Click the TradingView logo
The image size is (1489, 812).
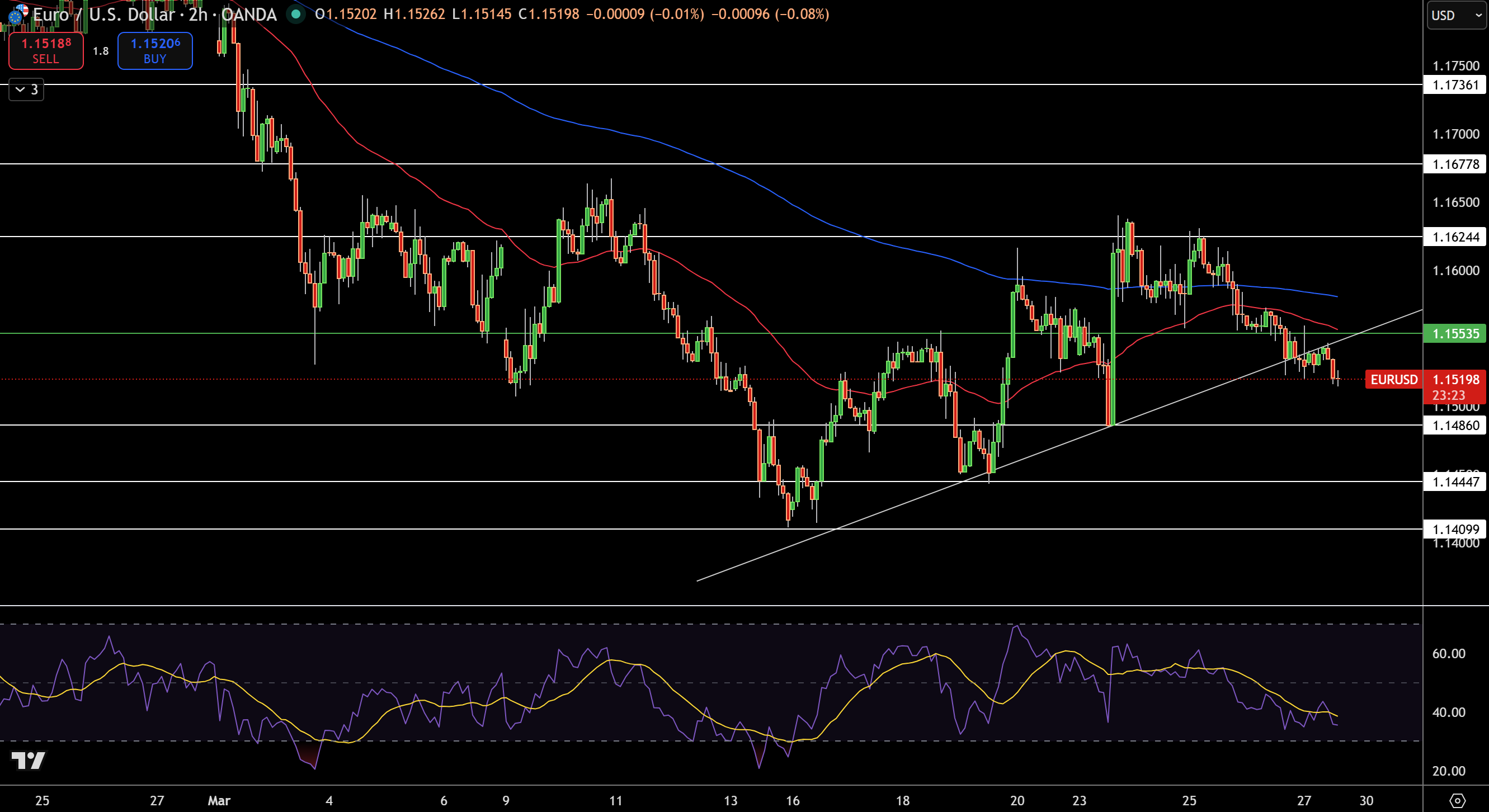(x=29, y=760)
